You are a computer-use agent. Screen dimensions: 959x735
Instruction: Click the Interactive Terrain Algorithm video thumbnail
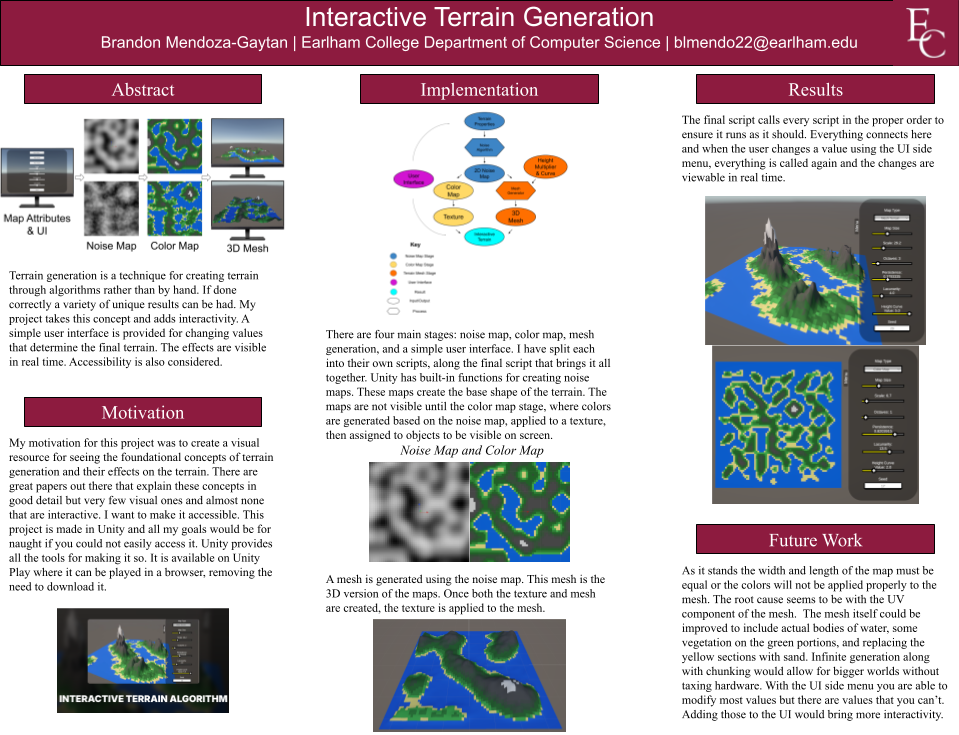point(143,660)
